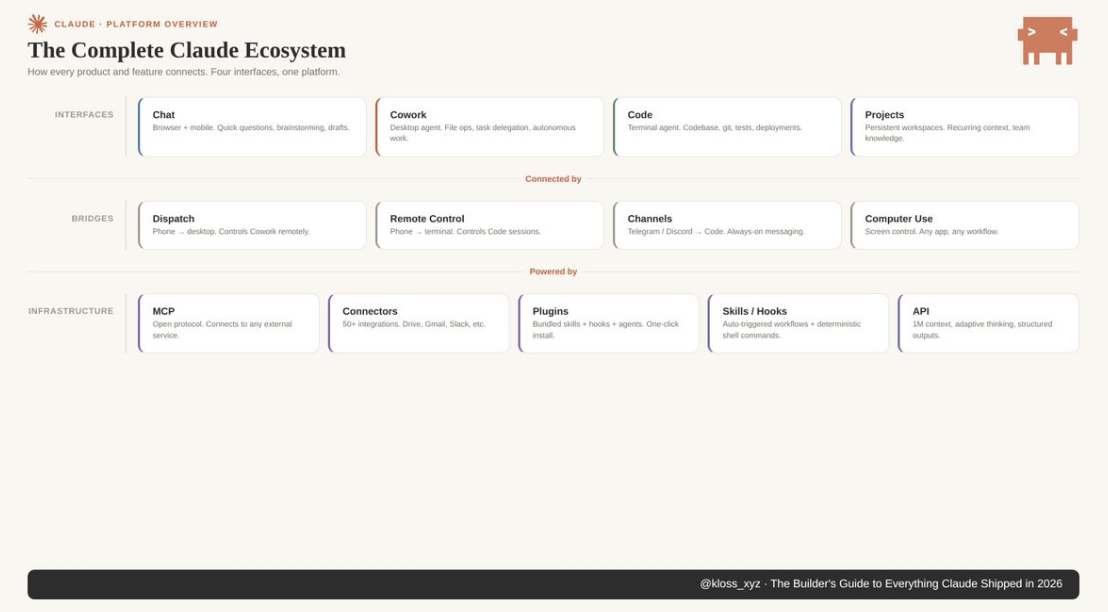Select the API card

pyautogui.click(x=988, y=323)
